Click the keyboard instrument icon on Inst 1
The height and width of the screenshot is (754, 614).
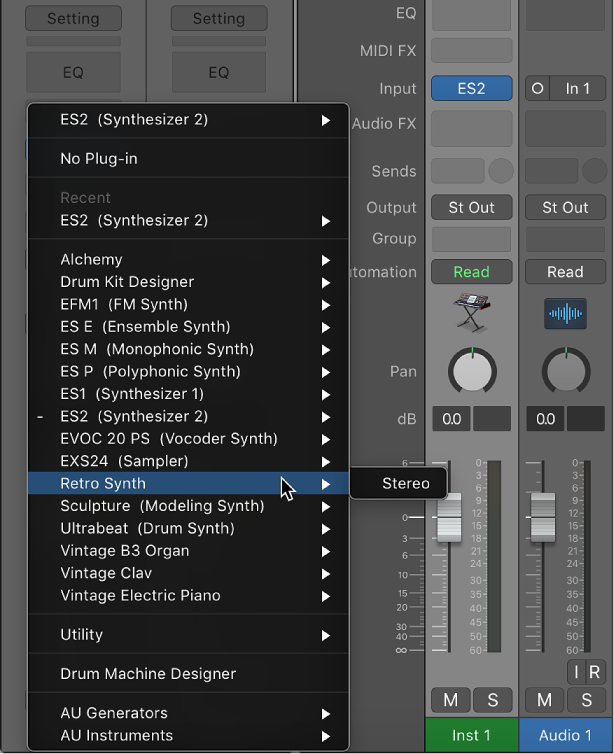[471, 312]
